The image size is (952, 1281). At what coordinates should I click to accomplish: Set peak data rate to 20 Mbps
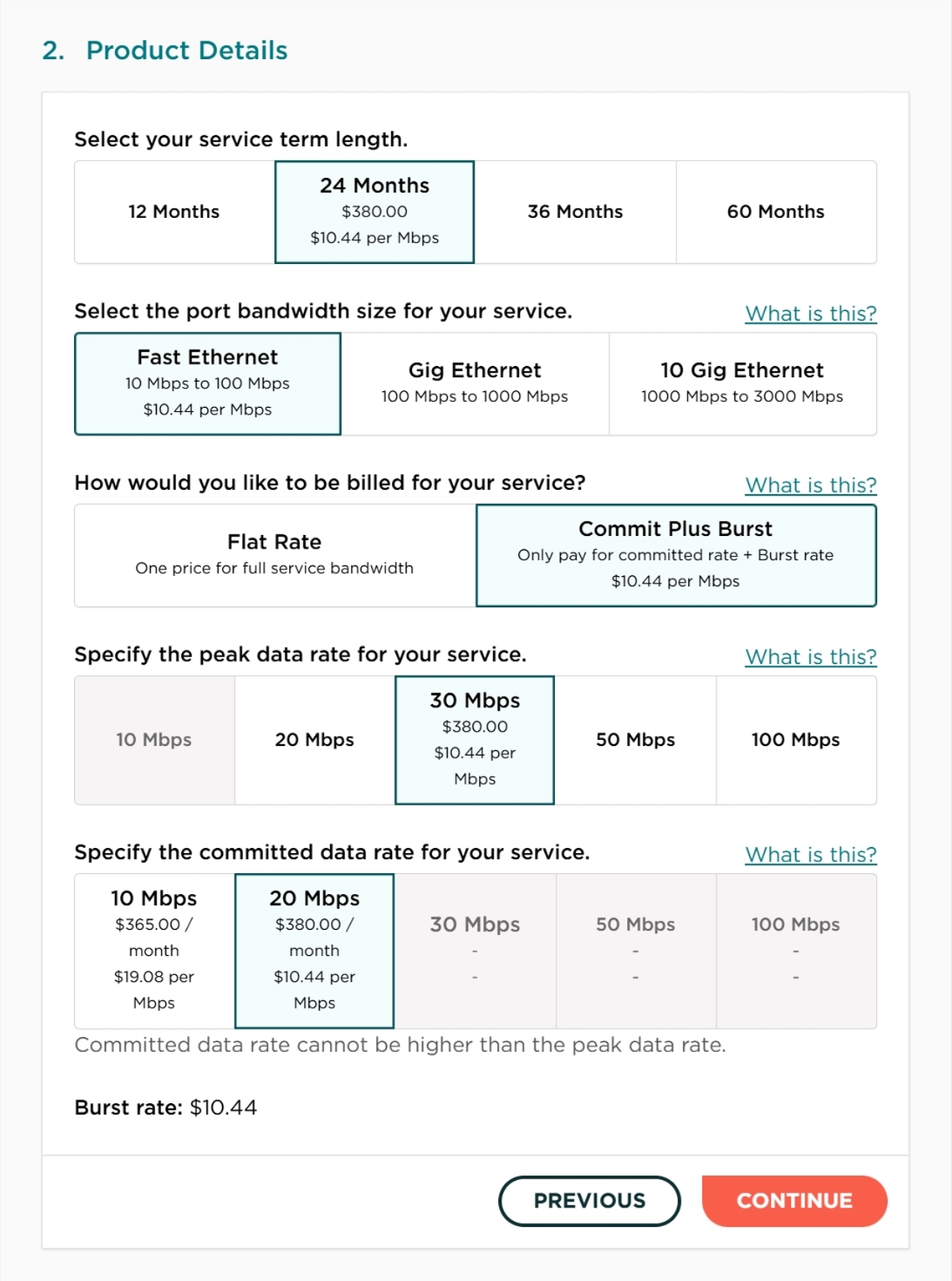tap(314, 740)
